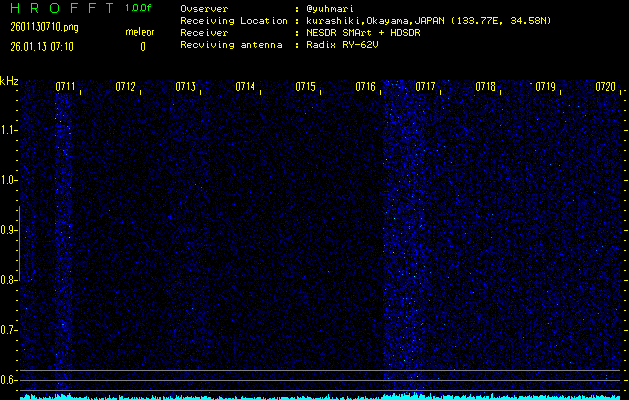Click the 0.6 frequency axis label
Image resolution: width=629 pixels, height=400 pixels.
click(x=8, y=380)
